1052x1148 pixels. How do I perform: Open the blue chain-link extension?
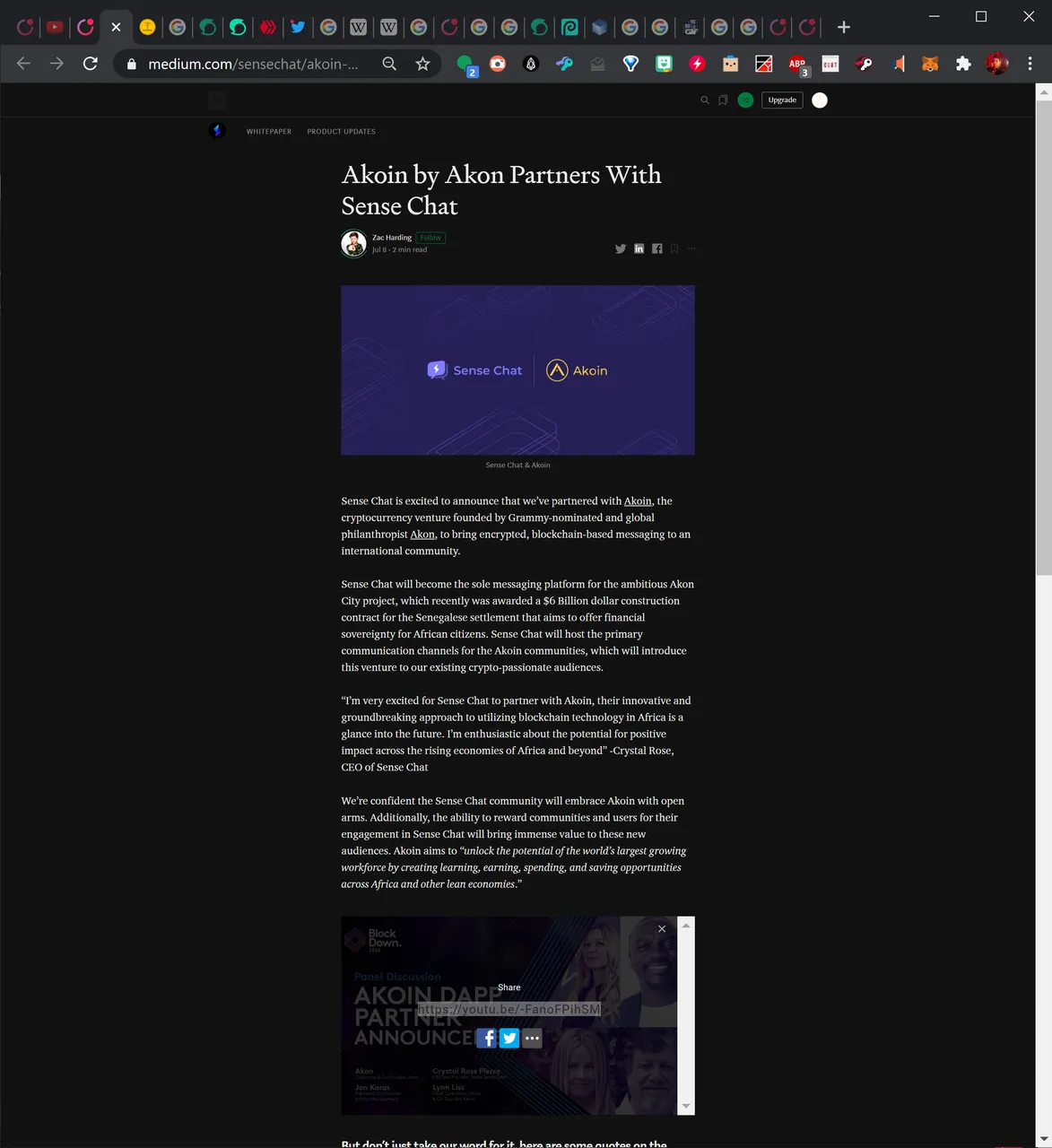click(564, 64)
